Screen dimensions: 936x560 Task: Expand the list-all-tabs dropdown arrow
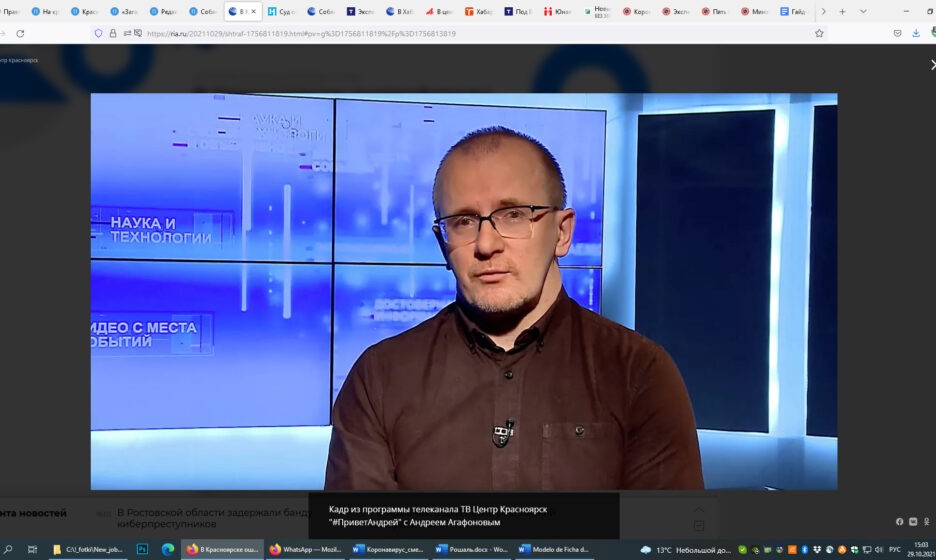[863, 12]
